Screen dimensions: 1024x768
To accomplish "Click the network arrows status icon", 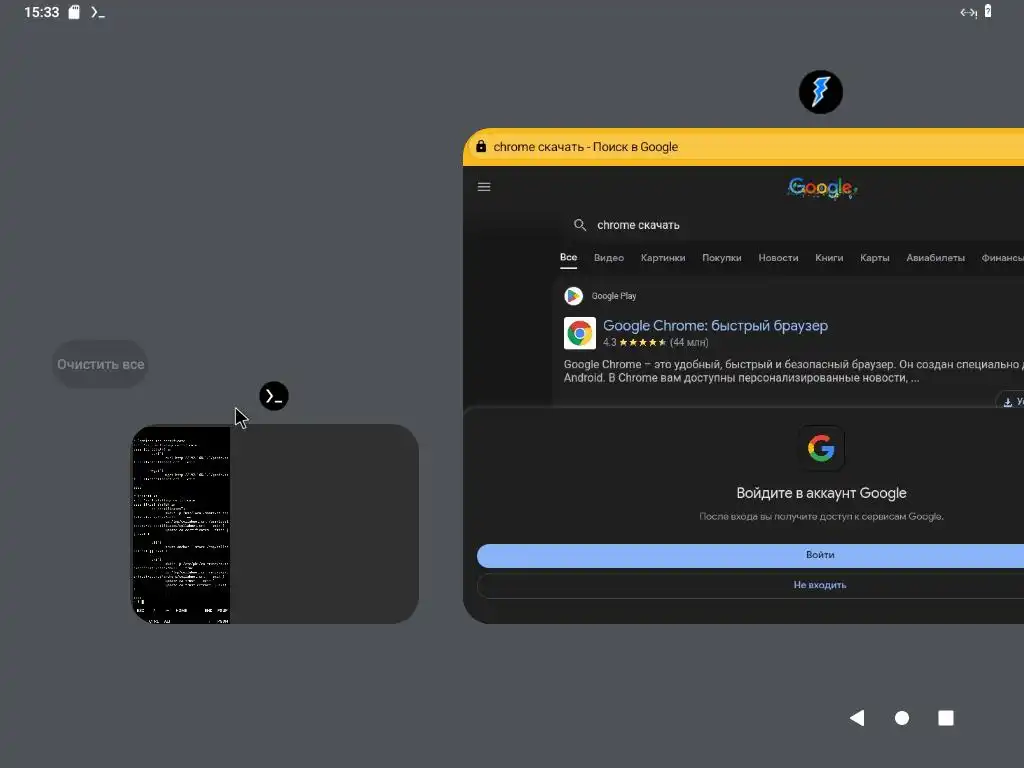I will (x=968, y=12).
